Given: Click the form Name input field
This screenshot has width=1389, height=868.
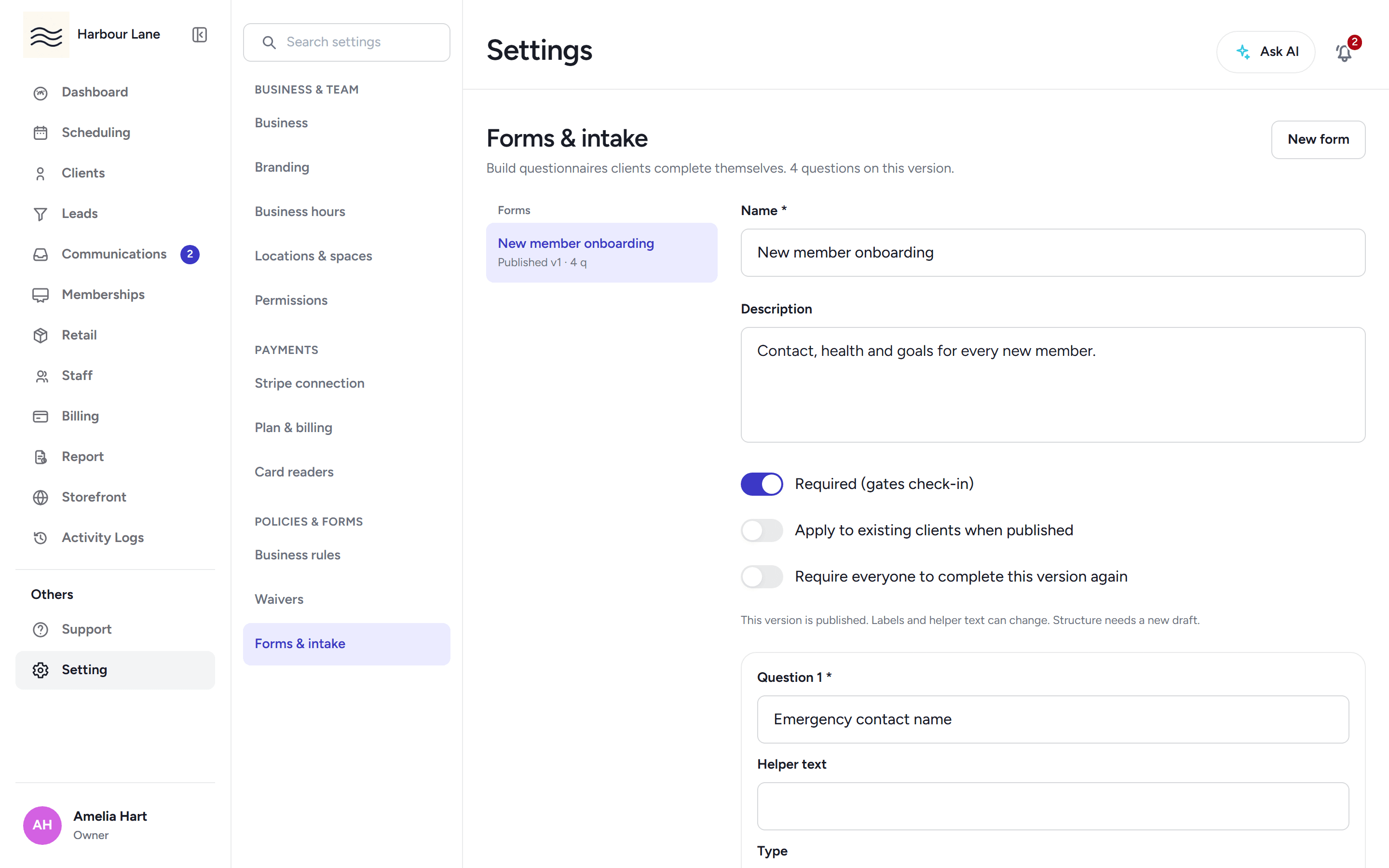Looking at the screenshot, I should pyautogui.click(x=1053, y=253).
